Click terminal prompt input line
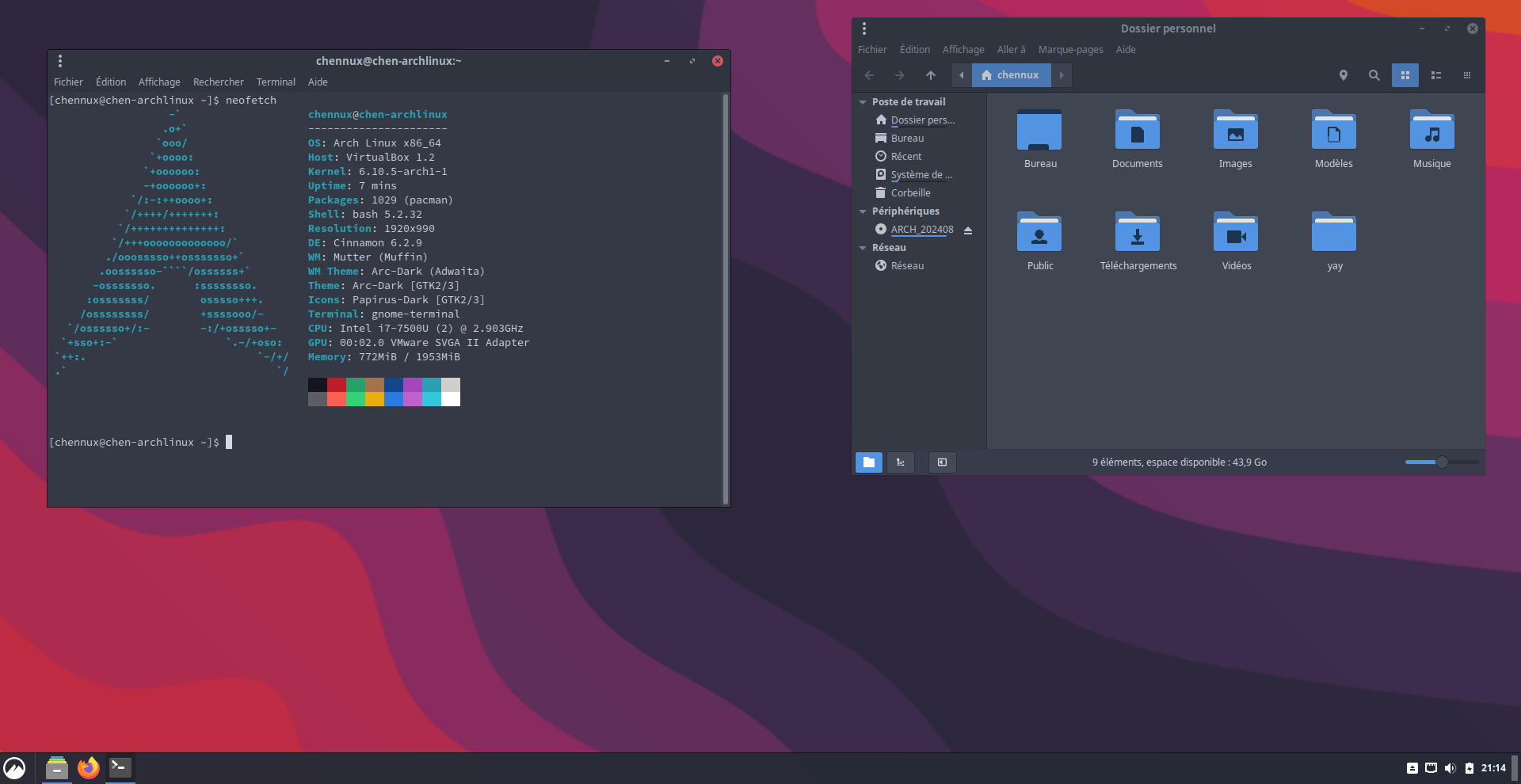Image resolution: width=1521 pixels, height=784 pixels. point(140,443)
